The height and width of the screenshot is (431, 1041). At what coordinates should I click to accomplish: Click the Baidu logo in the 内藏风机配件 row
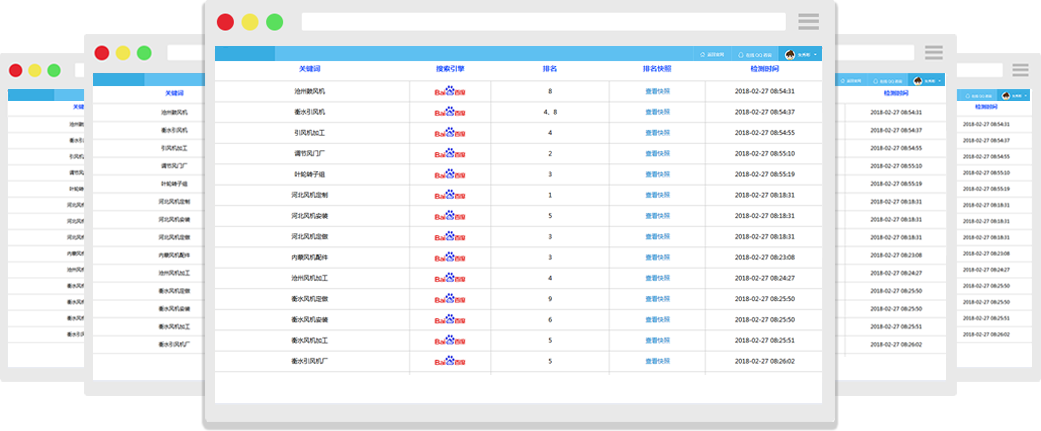449,257
